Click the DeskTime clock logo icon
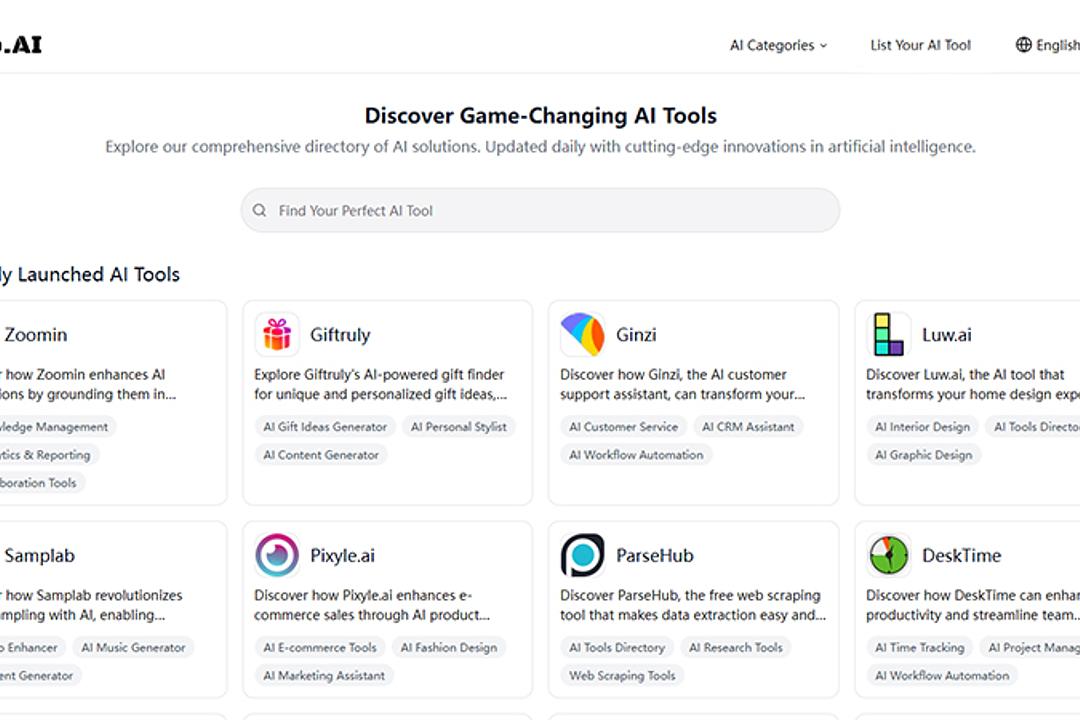 888,556
